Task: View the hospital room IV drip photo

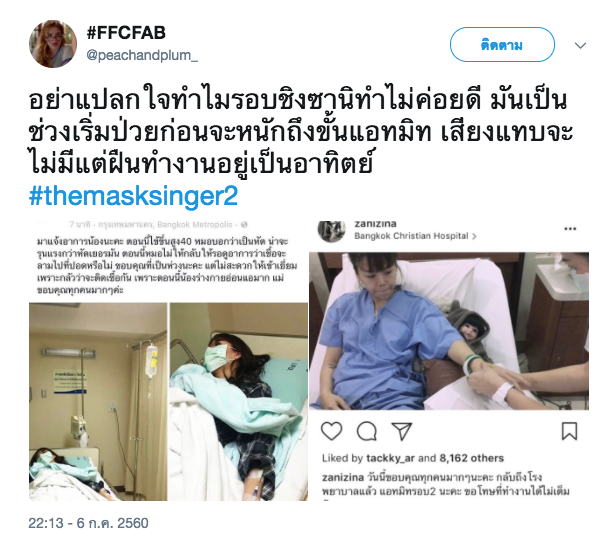Action: tap(98, 402)
